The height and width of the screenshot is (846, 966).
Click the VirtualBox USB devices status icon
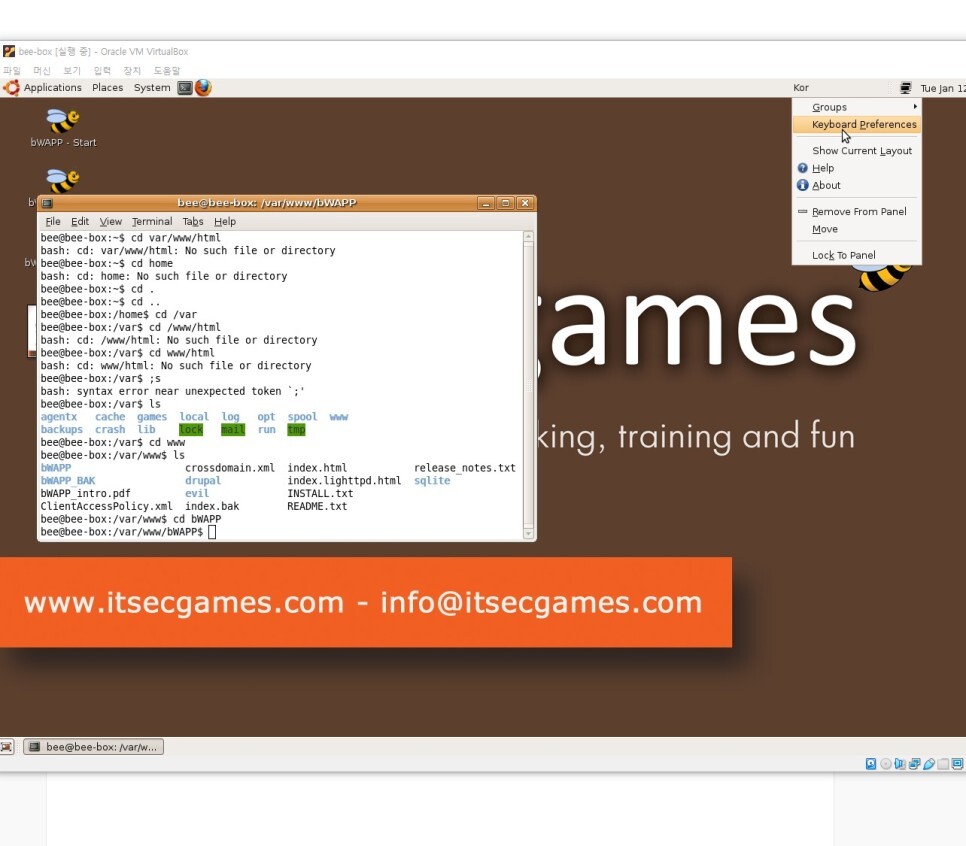[x=928, y=764]
